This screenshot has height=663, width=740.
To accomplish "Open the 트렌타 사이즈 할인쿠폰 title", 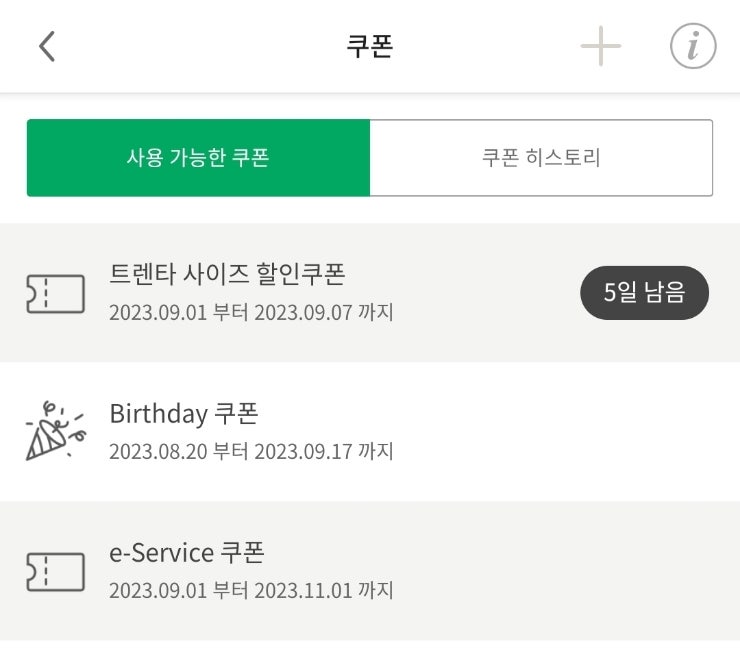I will click(x=227, y=273).
